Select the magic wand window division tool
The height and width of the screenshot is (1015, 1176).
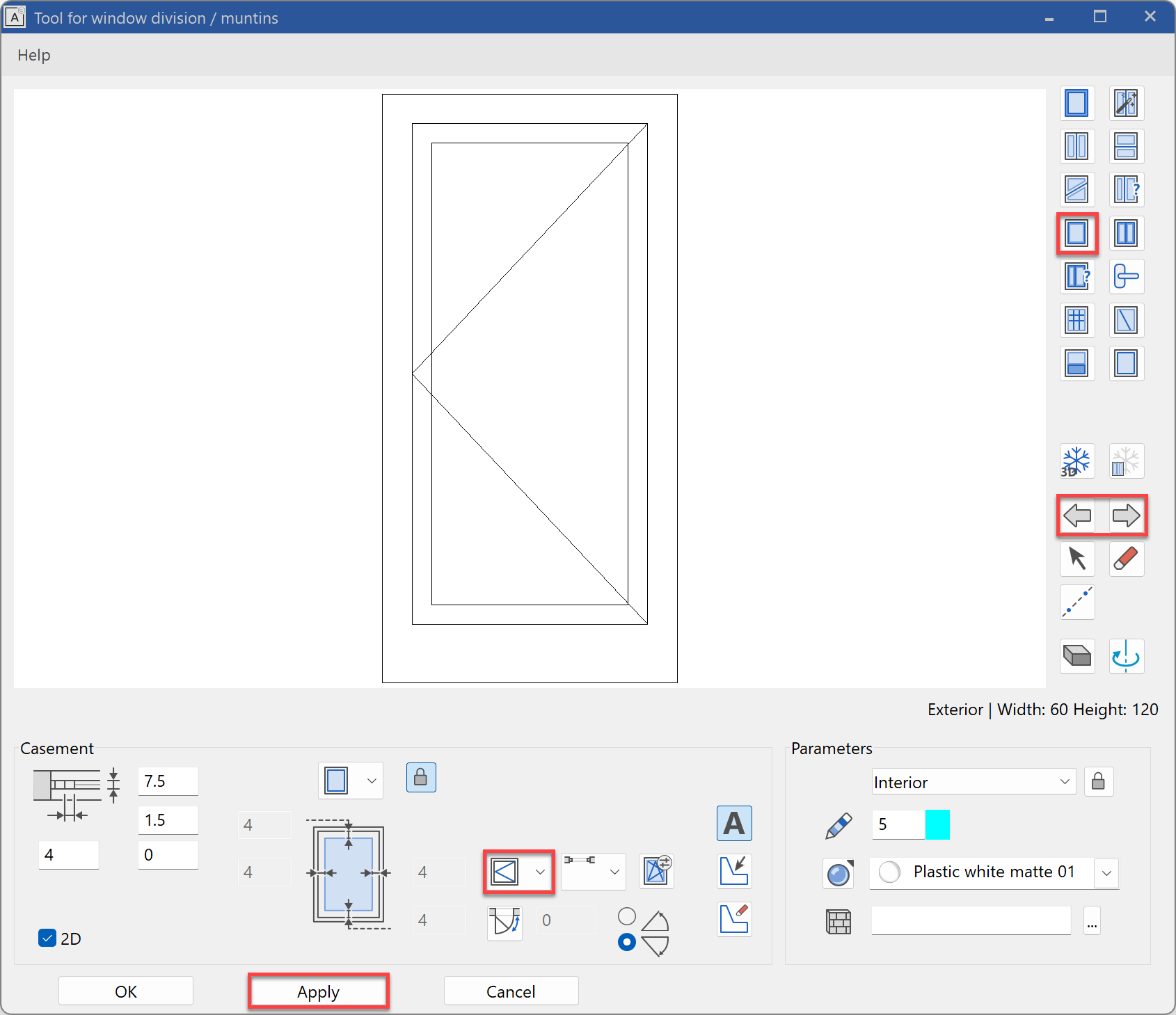pyautogui.click(x=1126, y=104)
